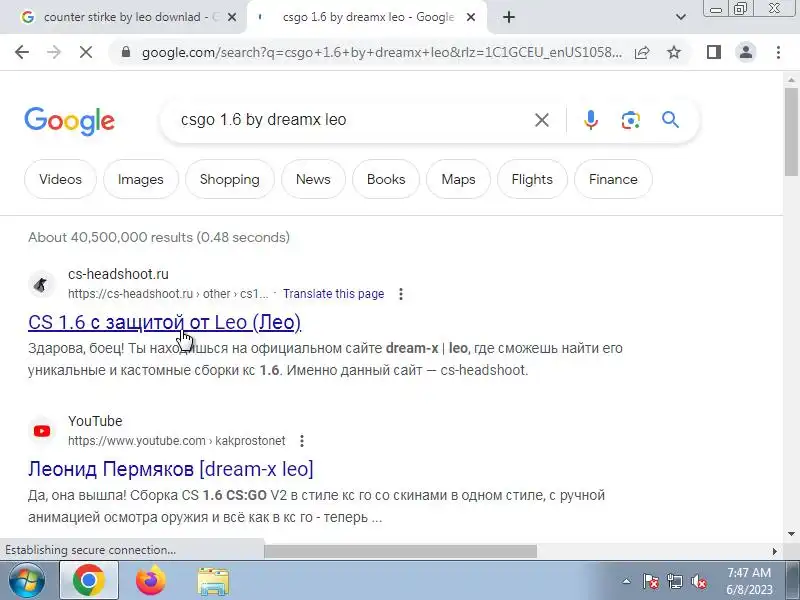The width and height of the screenshot is (800, 600).
Task: Open Windows Explorer from taskbar
Action: pyautogui.click(x=213, y=581)
